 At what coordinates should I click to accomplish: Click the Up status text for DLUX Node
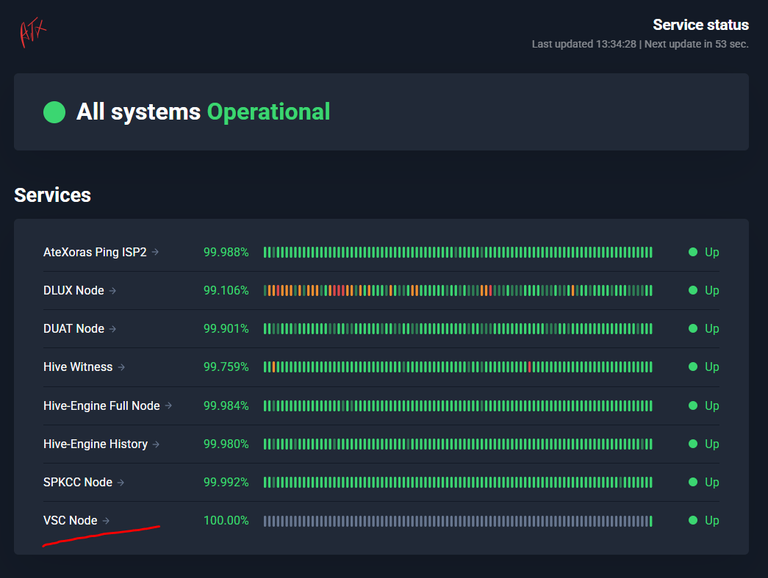click(712, 291)
